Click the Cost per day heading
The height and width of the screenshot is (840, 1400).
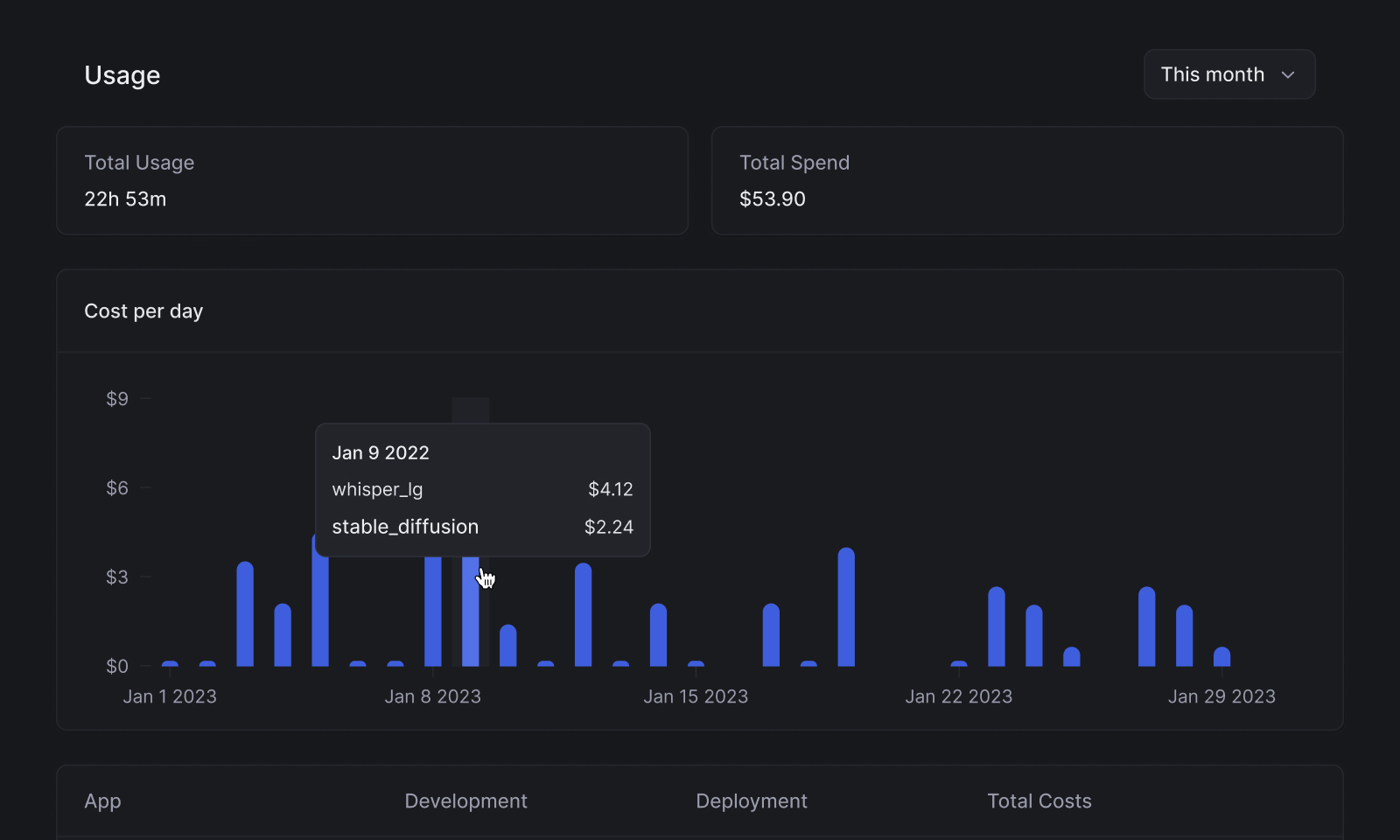pyautogui.click(x=143, y=311)
